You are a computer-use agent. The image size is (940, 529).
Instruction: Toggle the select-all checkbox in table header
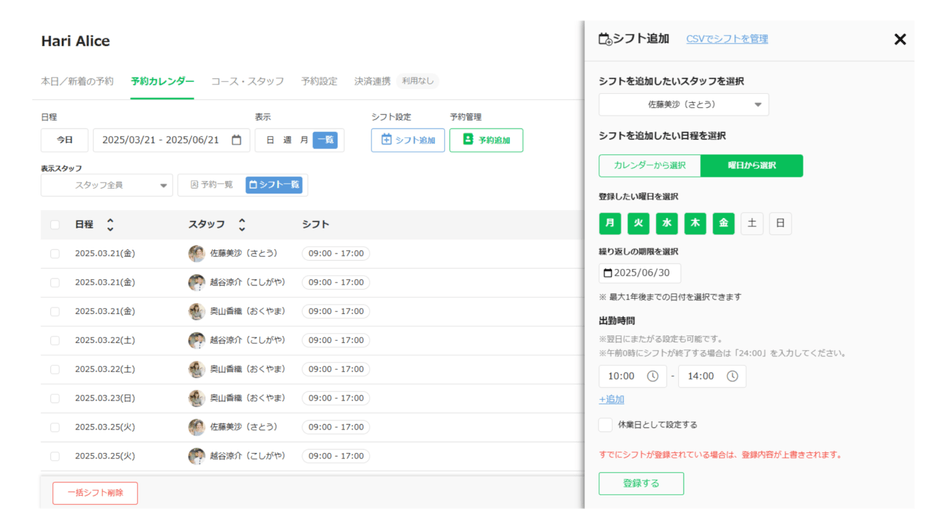[55, 225]
